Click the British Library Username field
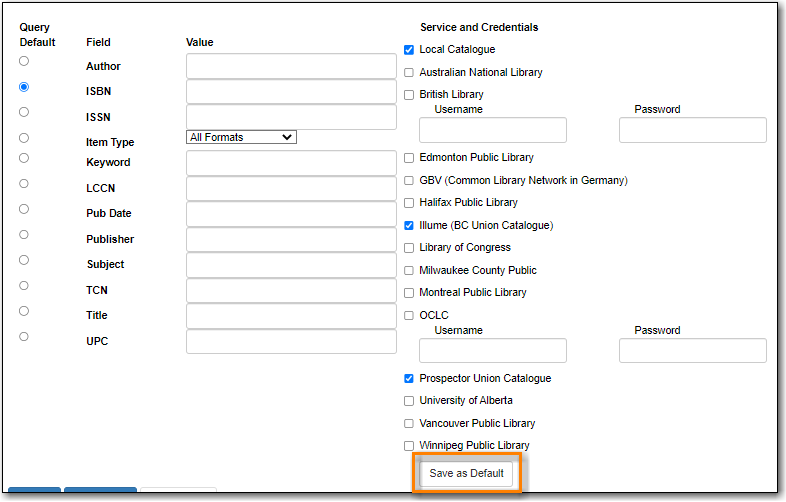 tap(493, 130)
